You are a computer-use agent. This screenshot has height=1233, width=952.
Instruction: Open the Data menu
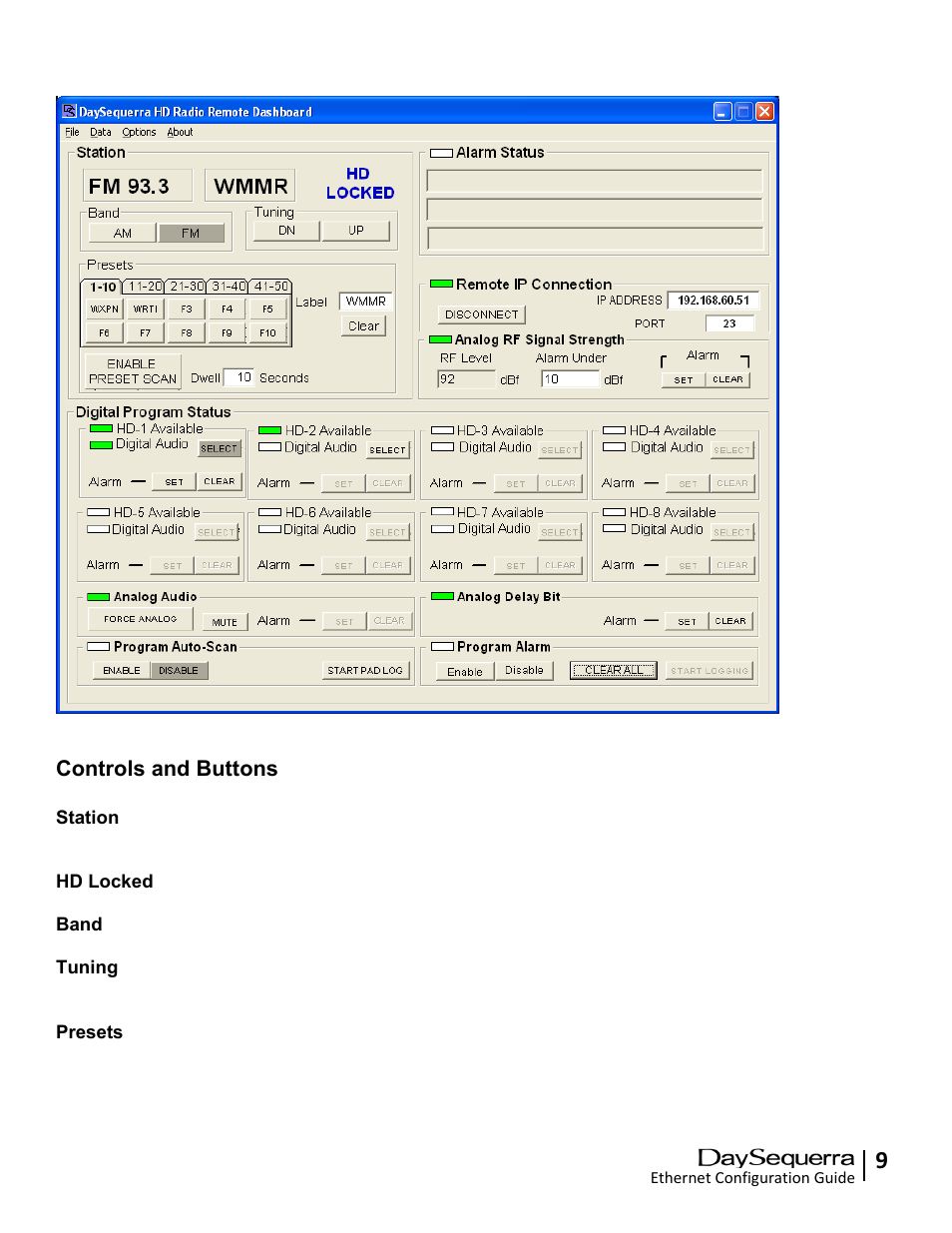coord(101,132)
